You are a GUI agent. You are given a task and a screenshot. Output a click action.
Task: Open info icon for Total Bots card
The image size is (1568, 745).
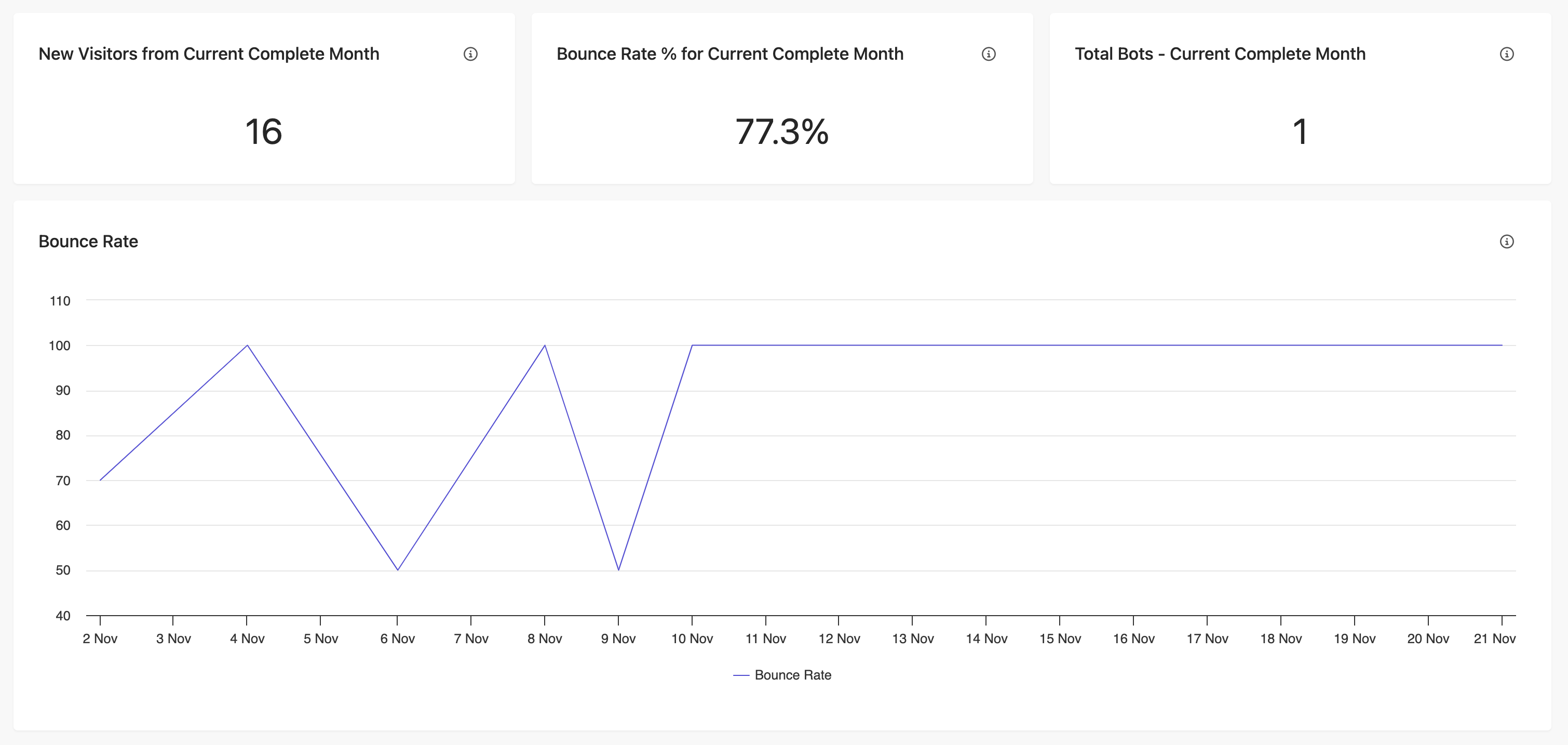[1507, 54]
